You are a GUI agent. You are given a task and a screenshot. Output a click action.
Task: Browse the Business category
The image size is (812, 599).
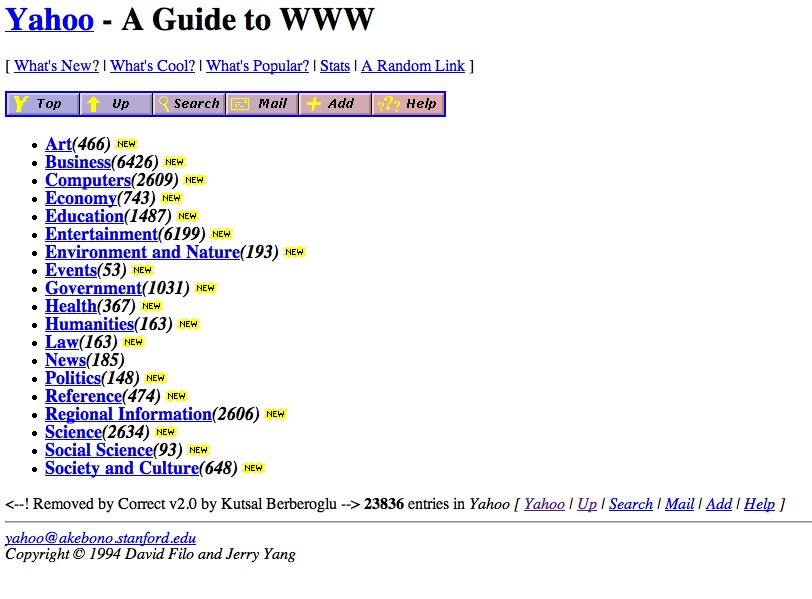pos(77,161)
